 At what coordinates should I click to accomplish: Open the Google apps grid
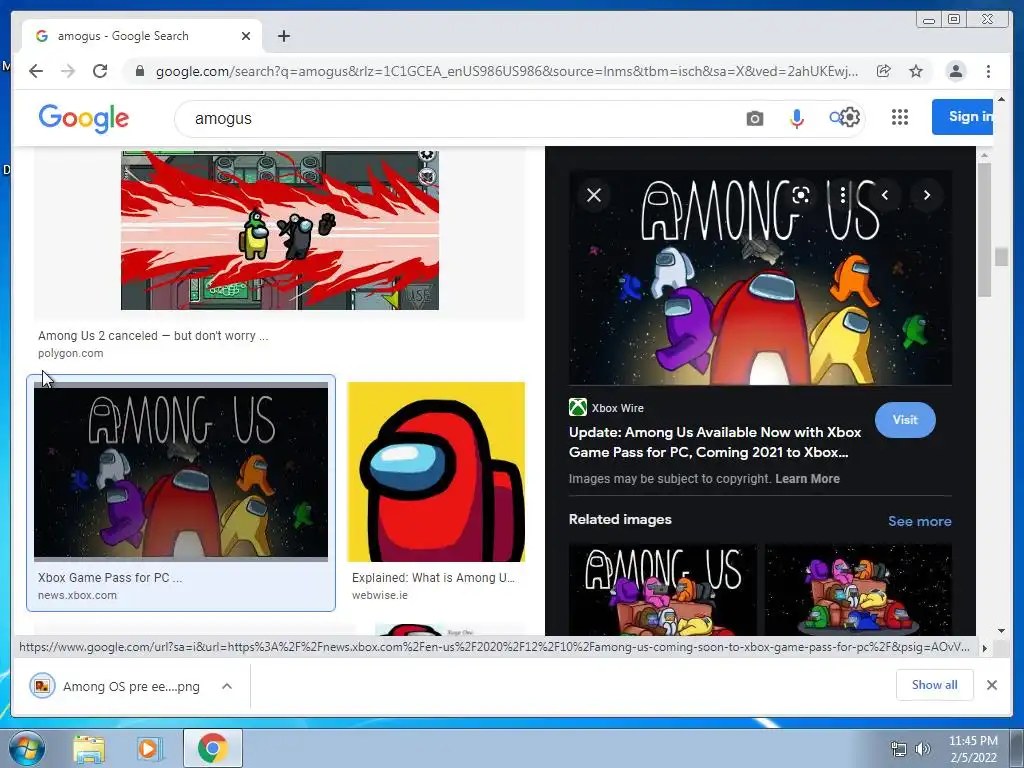click(x=900, y=117)
